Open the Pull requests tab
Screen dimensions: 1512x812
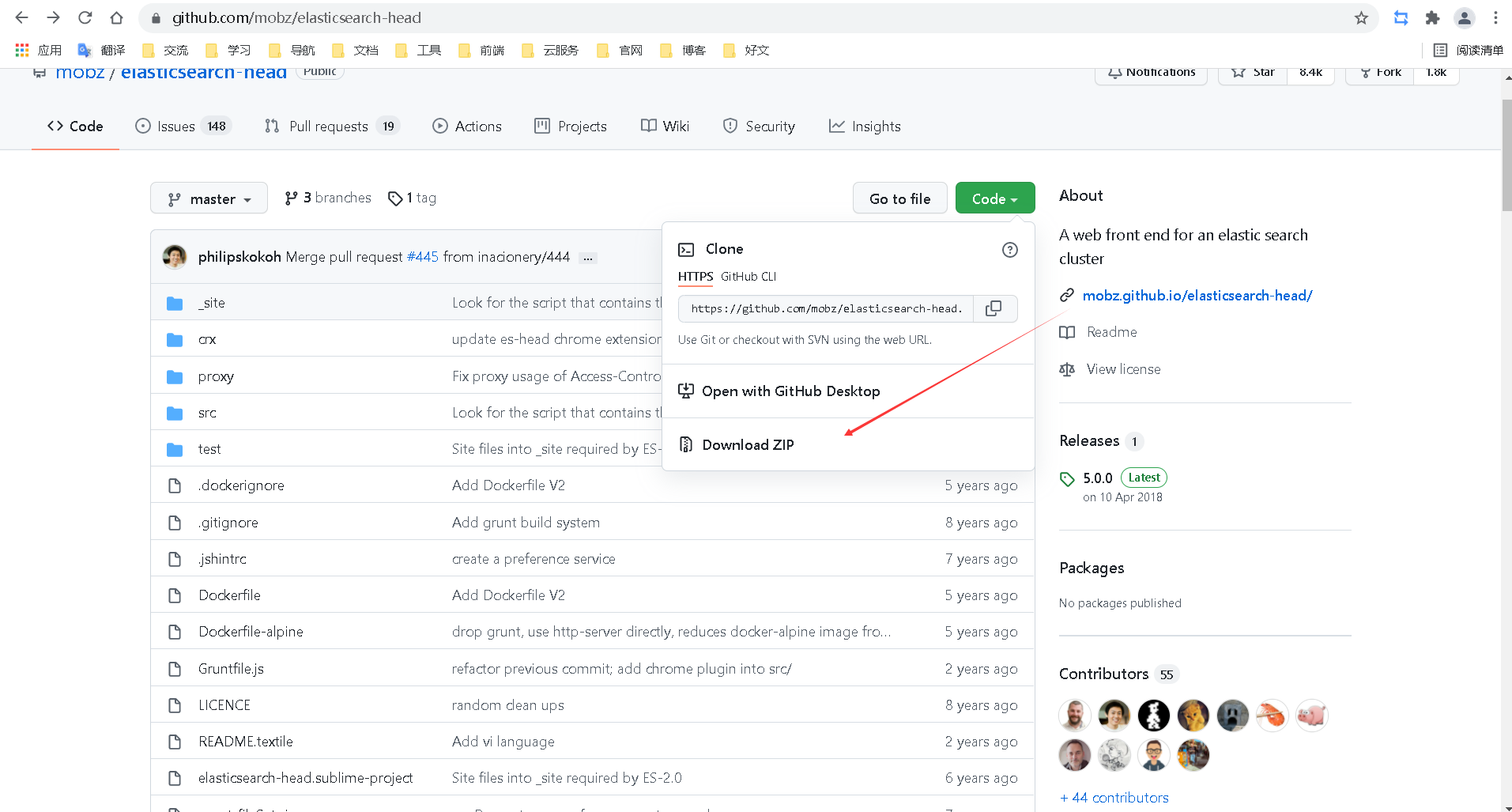(x=332, y=127)
